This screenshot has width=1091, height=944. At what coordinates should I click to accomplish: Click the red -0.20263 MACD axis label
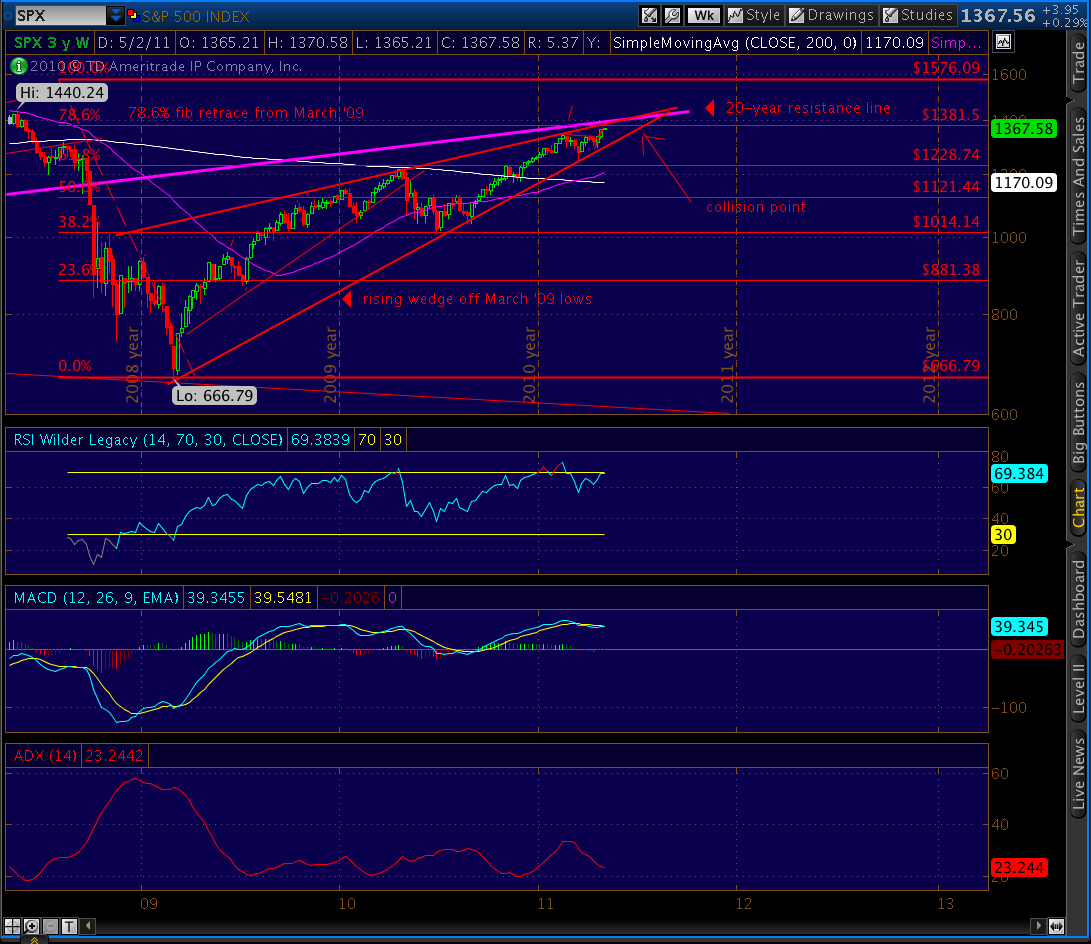click(x=1027, y=649)
